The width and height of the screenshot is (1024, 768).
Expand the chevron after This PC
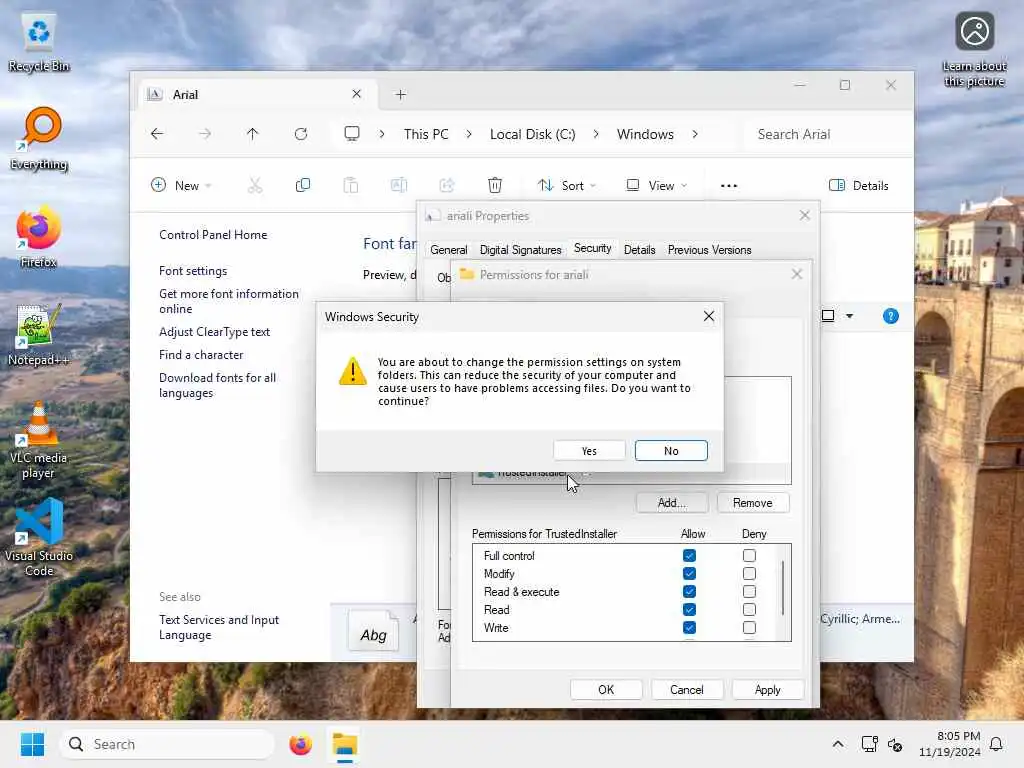pos(469,134)
